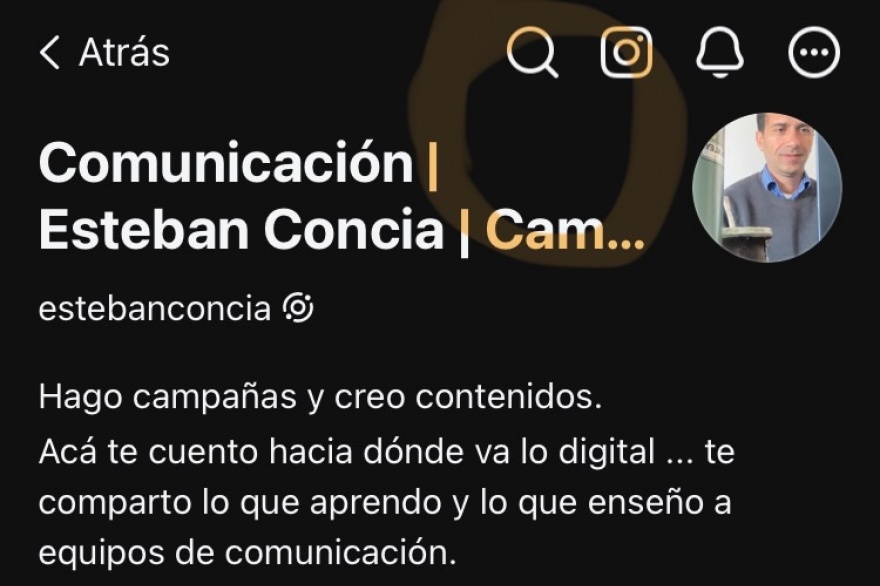The width and height of the screenshot is (880, 586).
Task: Tap bio line 'Hago campañas y creo contenidos.'
Action: (320, 397)
